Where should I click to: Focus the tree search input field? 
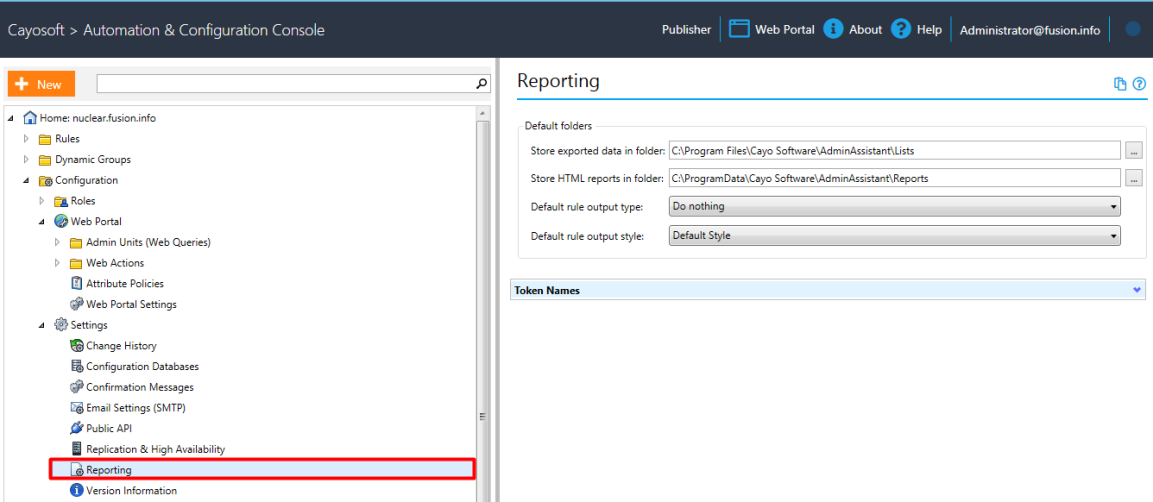click(287, 84)
